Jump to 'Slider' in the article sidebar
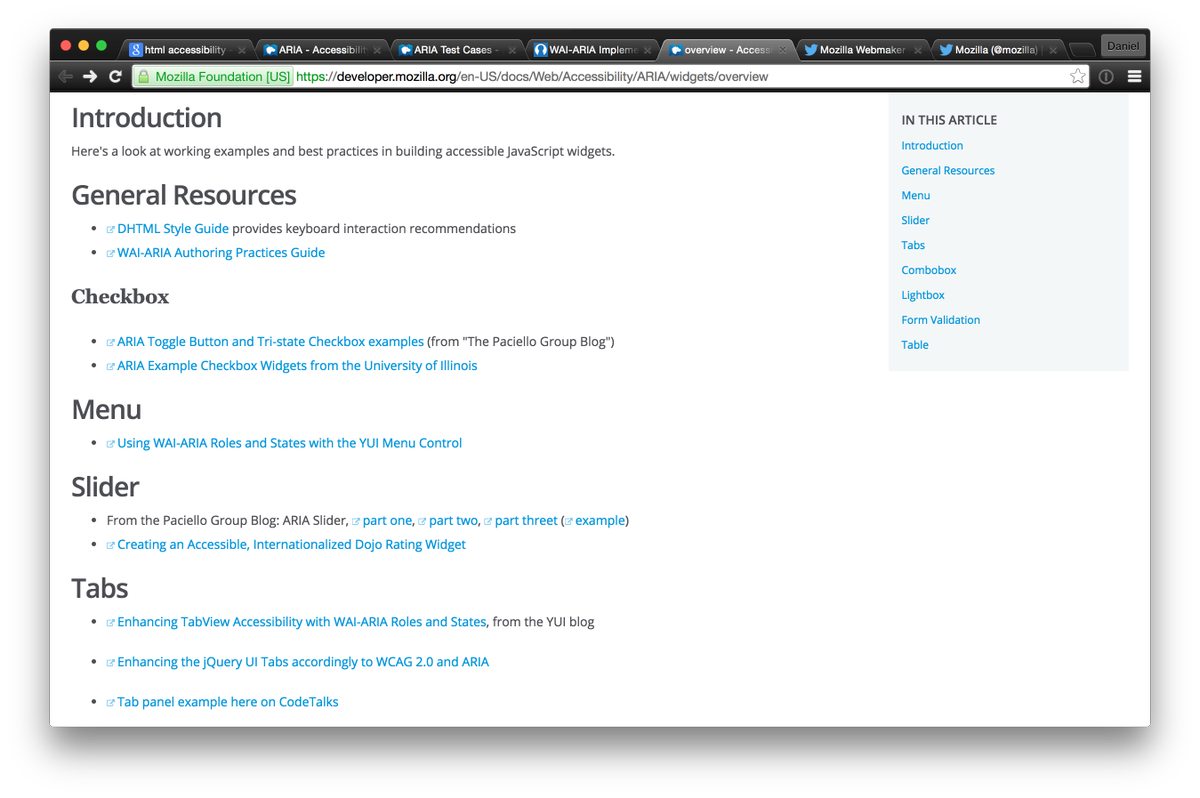Viewport: 1200px width, 798px height. [x=915, y=220]
